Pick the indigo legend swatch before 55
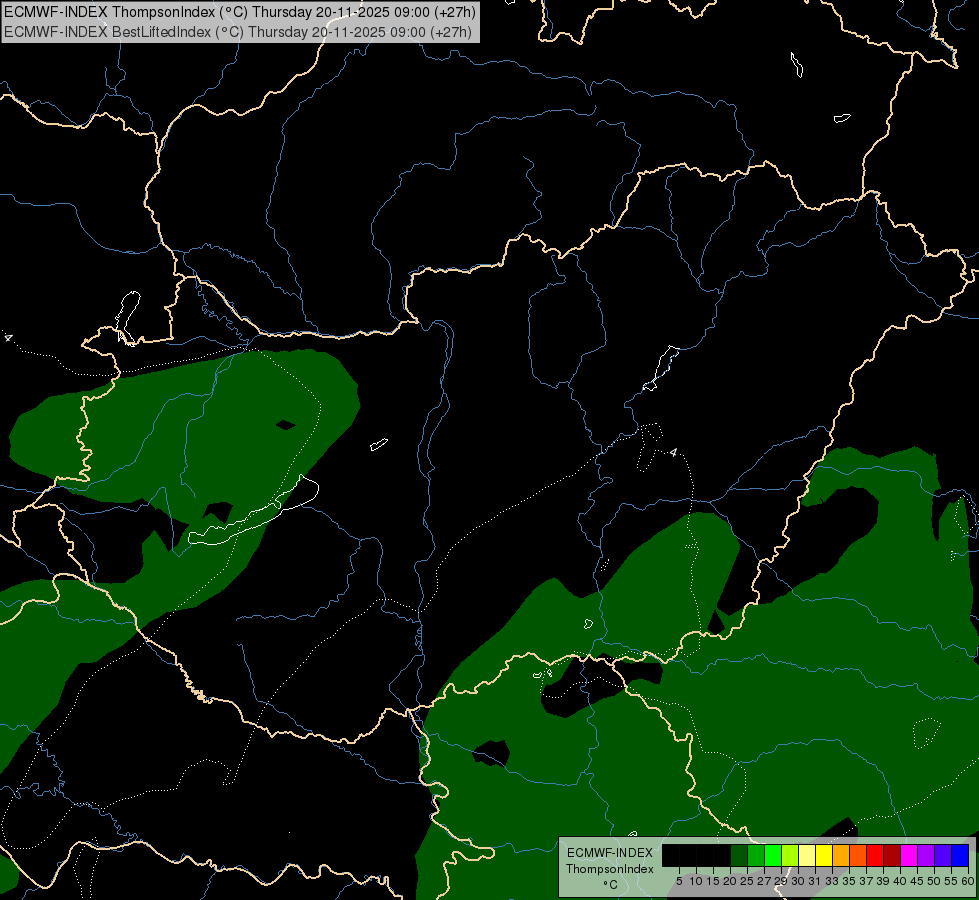 pyautogui.click(x=943, y=855)
